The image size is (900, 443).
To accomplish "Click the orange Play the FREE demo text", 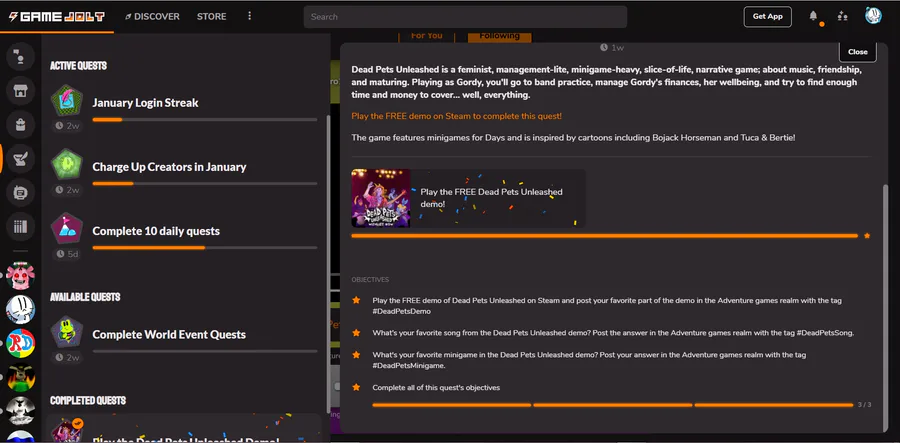I will pos(456,116).
